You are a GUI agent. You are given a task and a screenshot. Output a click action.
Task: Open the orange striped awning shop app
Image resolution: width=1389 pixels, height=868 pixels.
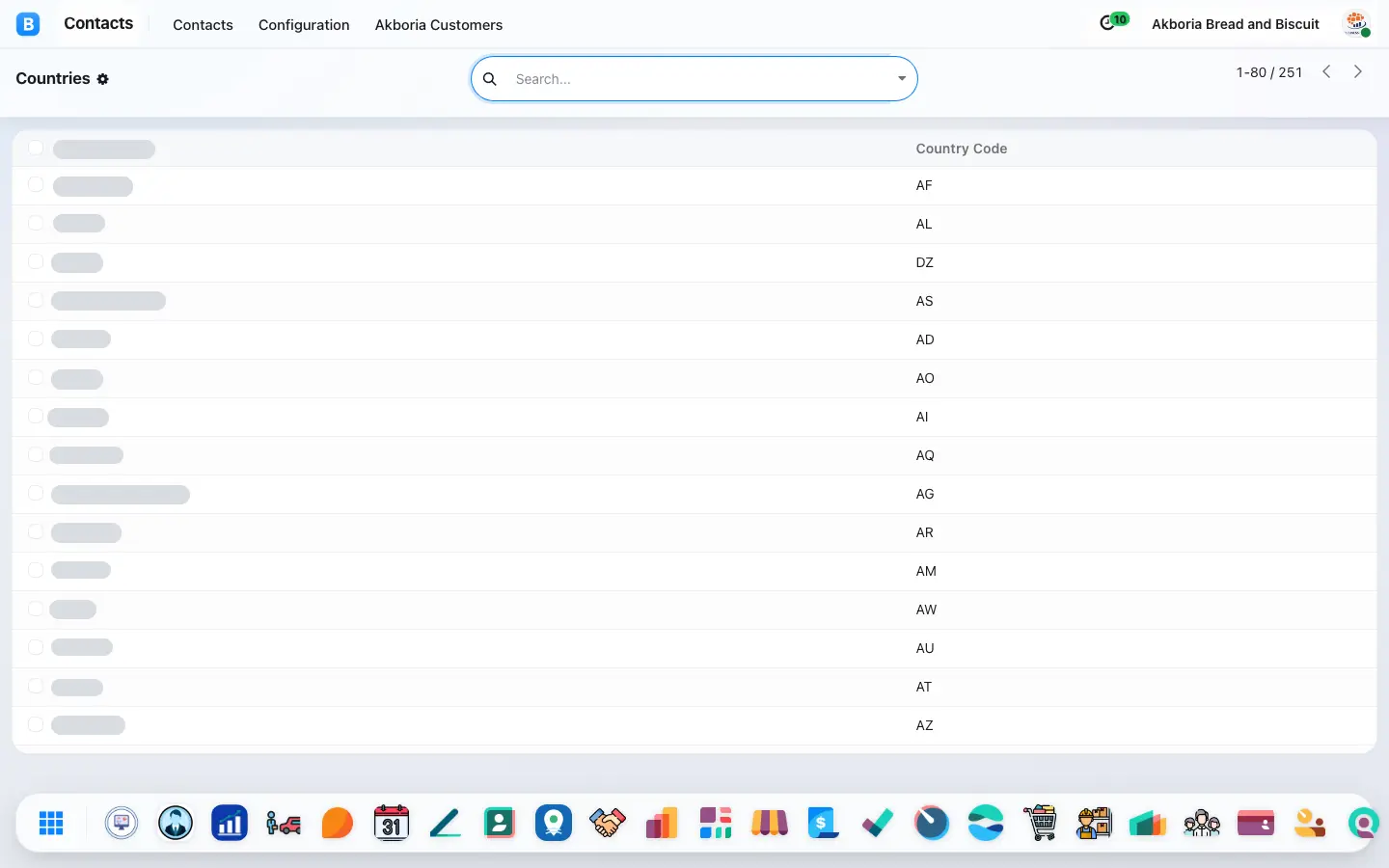770,823
